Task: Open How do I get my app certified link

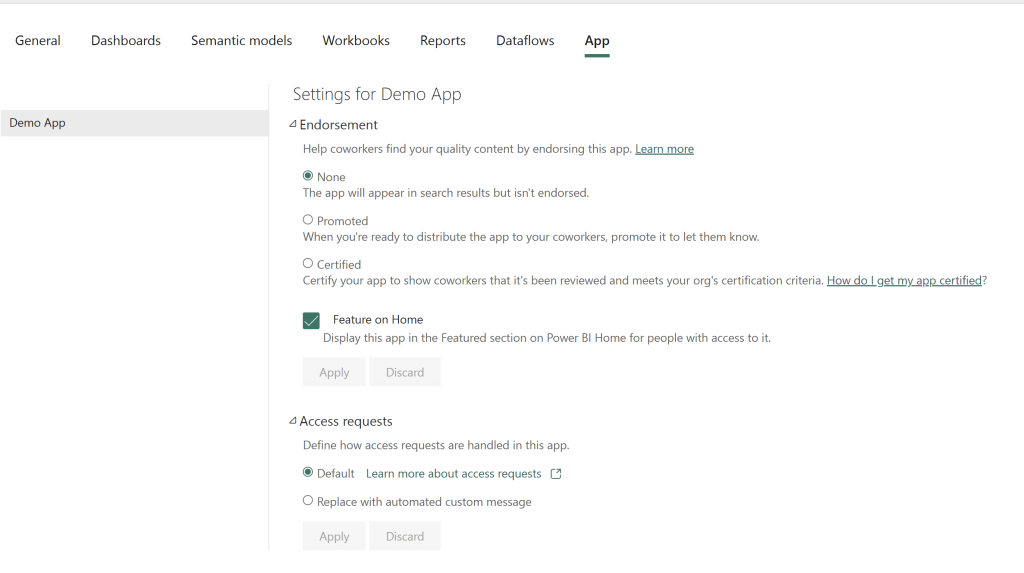Action: (904, 281)
